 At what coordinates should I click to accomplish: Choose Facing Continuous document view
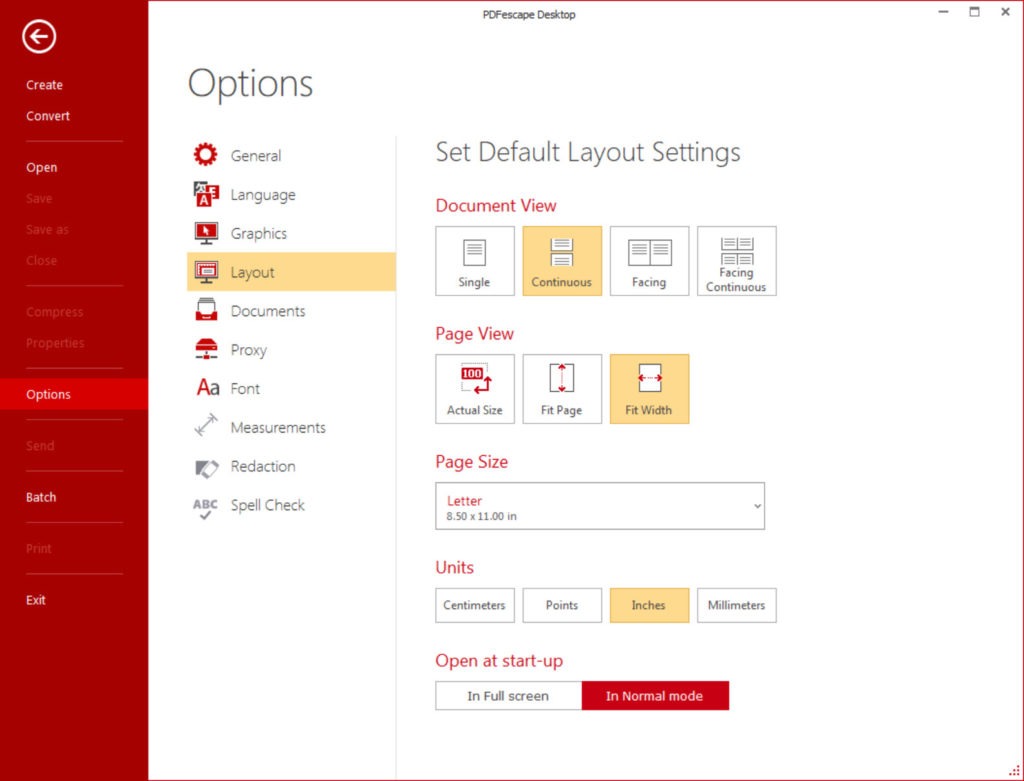tap(737, 261)
